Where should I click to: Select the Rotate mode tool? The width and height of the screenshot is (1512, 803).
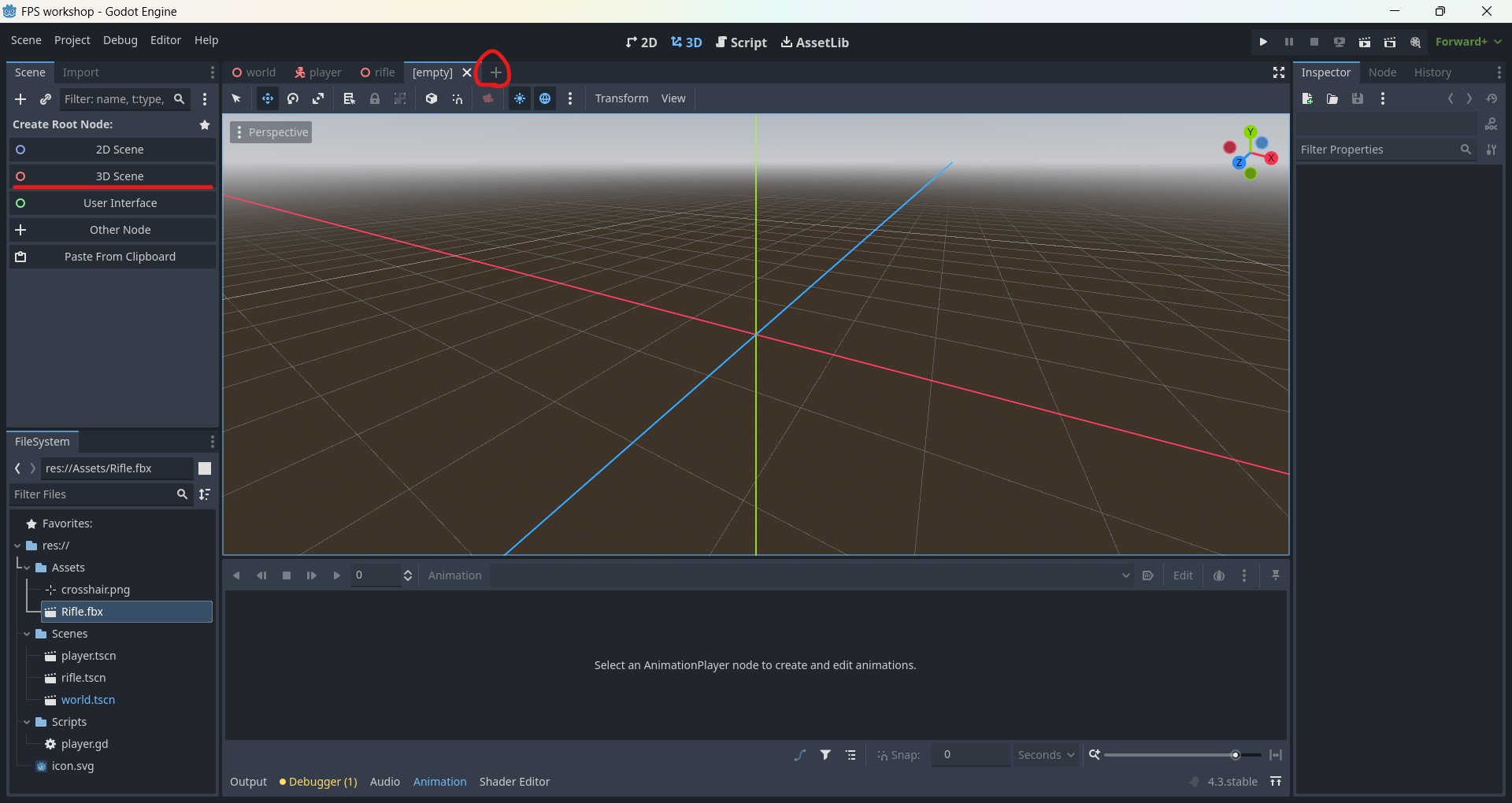pyautogui.click(x=293, y=98)
